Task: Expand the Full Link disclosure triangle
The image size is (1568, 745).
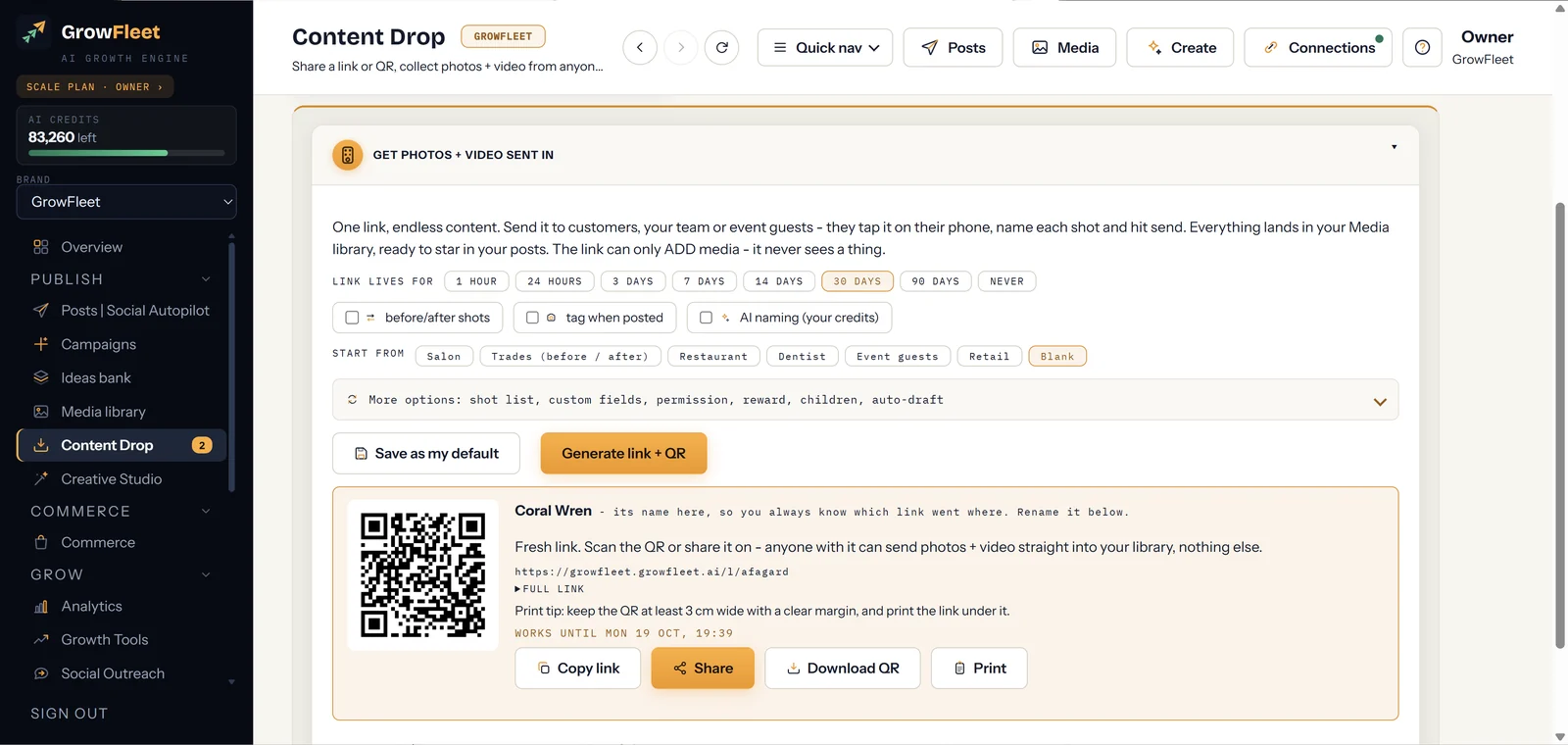Action: [x=518, y=589]
